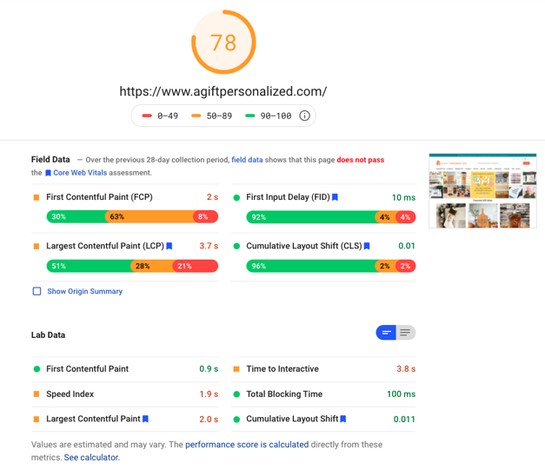Click bookmark icon beside Lab Largest Contentful Paint
This screenshot has height=470, width=545.
[x=146, y=419]
